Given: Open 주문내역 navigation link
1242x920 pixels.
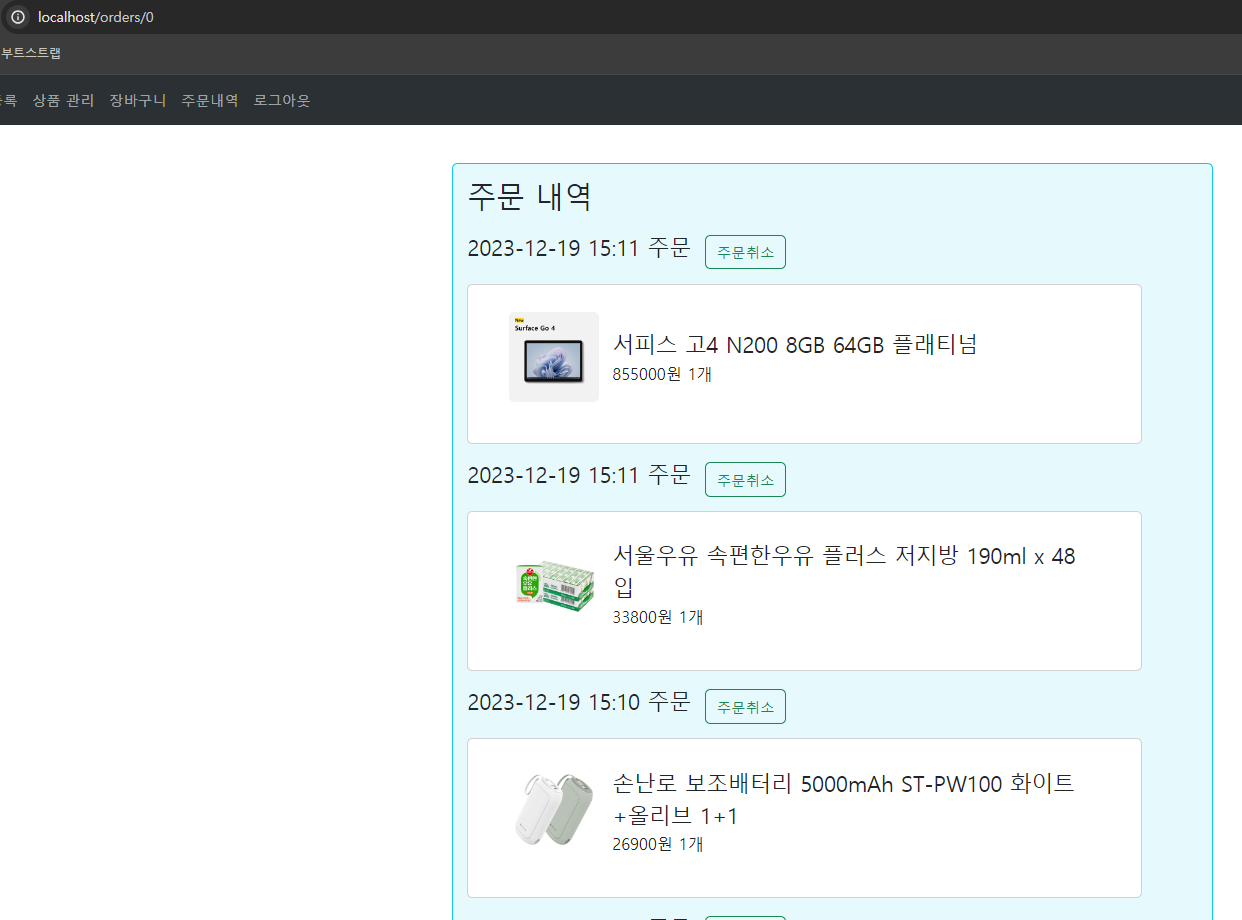Looking at the screenshot, I should [x=210, y=100].
